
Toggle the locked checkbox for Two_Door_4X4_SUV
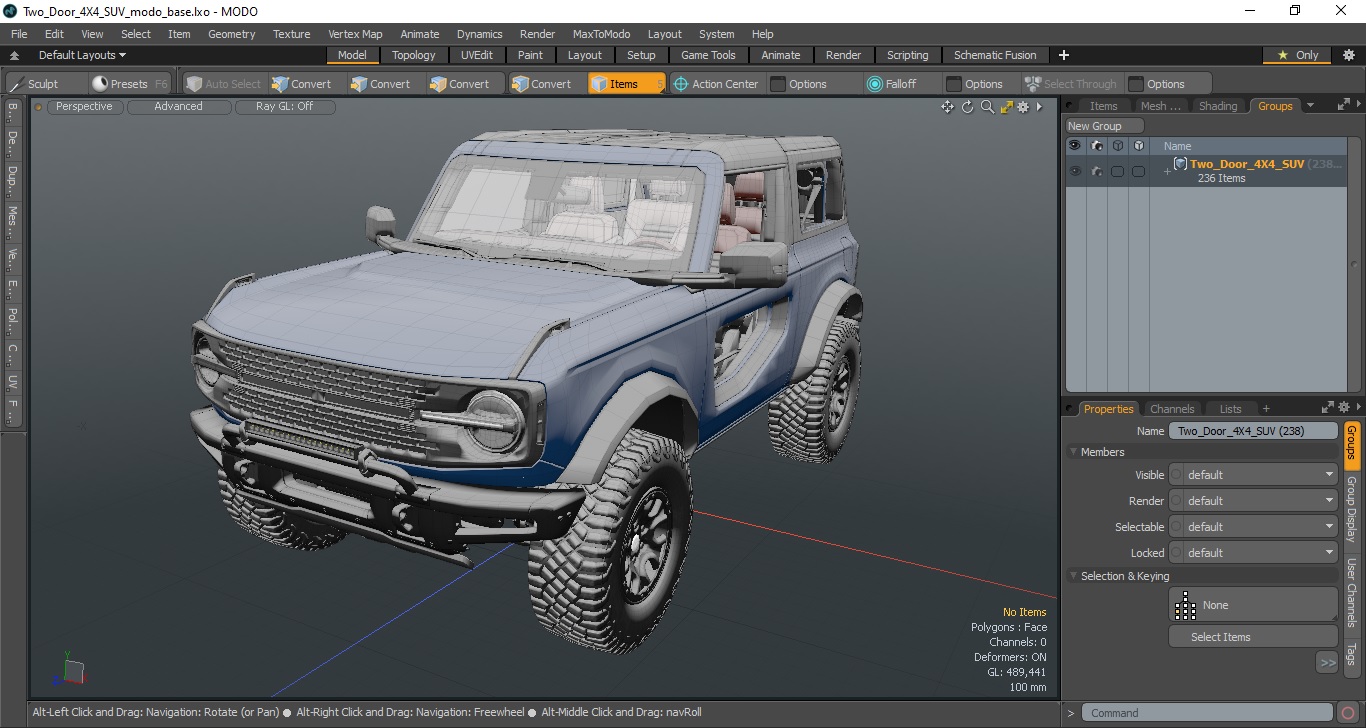pyautogui.click(x=1139, y=171)
